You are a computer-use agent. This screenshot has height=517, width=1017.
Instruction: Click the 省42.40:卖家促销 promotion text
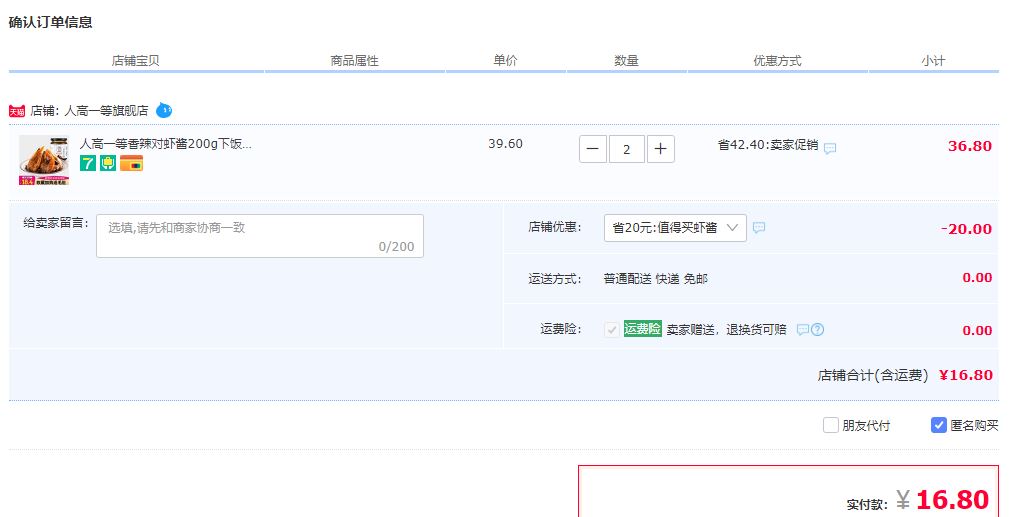tap(768, 145)
